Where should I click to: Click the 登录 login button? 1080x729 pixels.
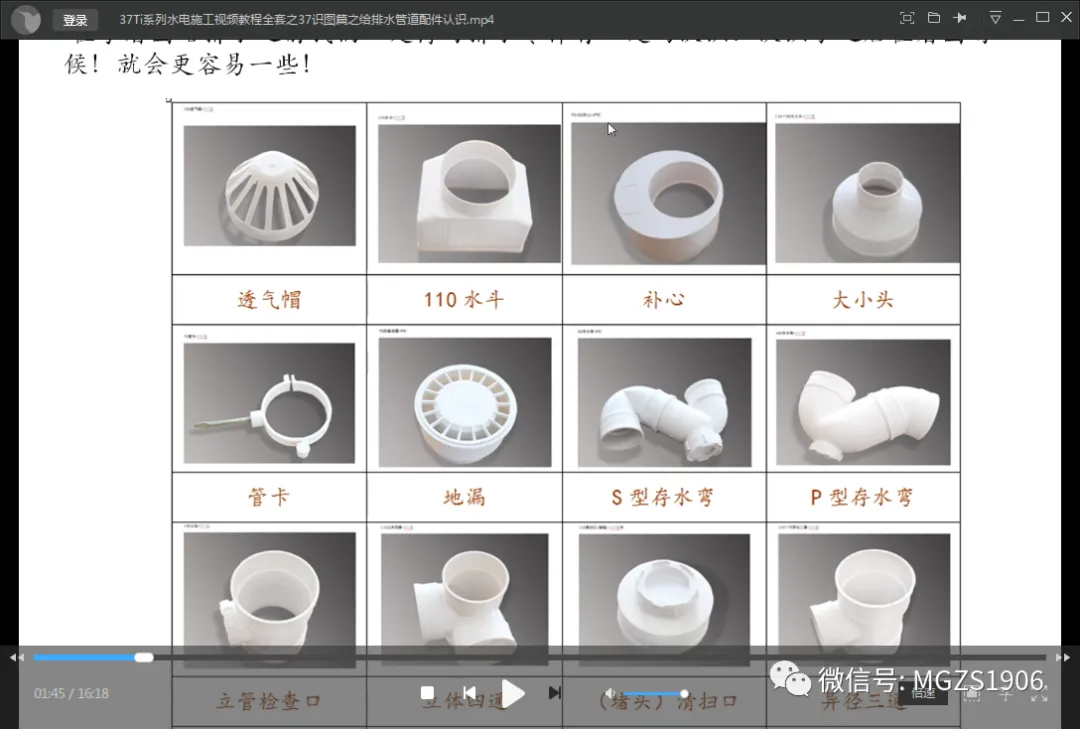click(x=75, y=20)
